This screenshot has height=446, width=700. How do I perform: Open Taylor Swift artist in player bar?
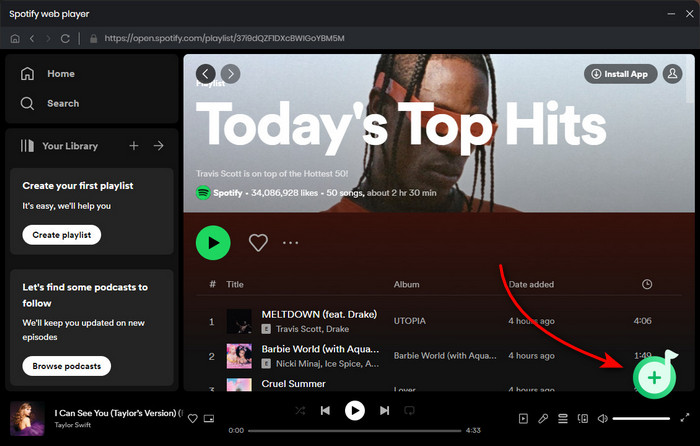(72, 425)
